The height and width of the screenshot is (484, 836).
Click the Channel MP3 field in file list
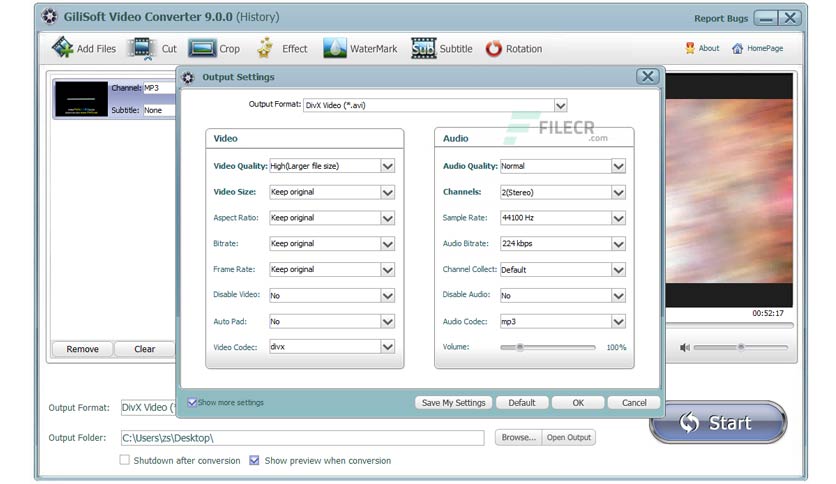tap(159, 88)
